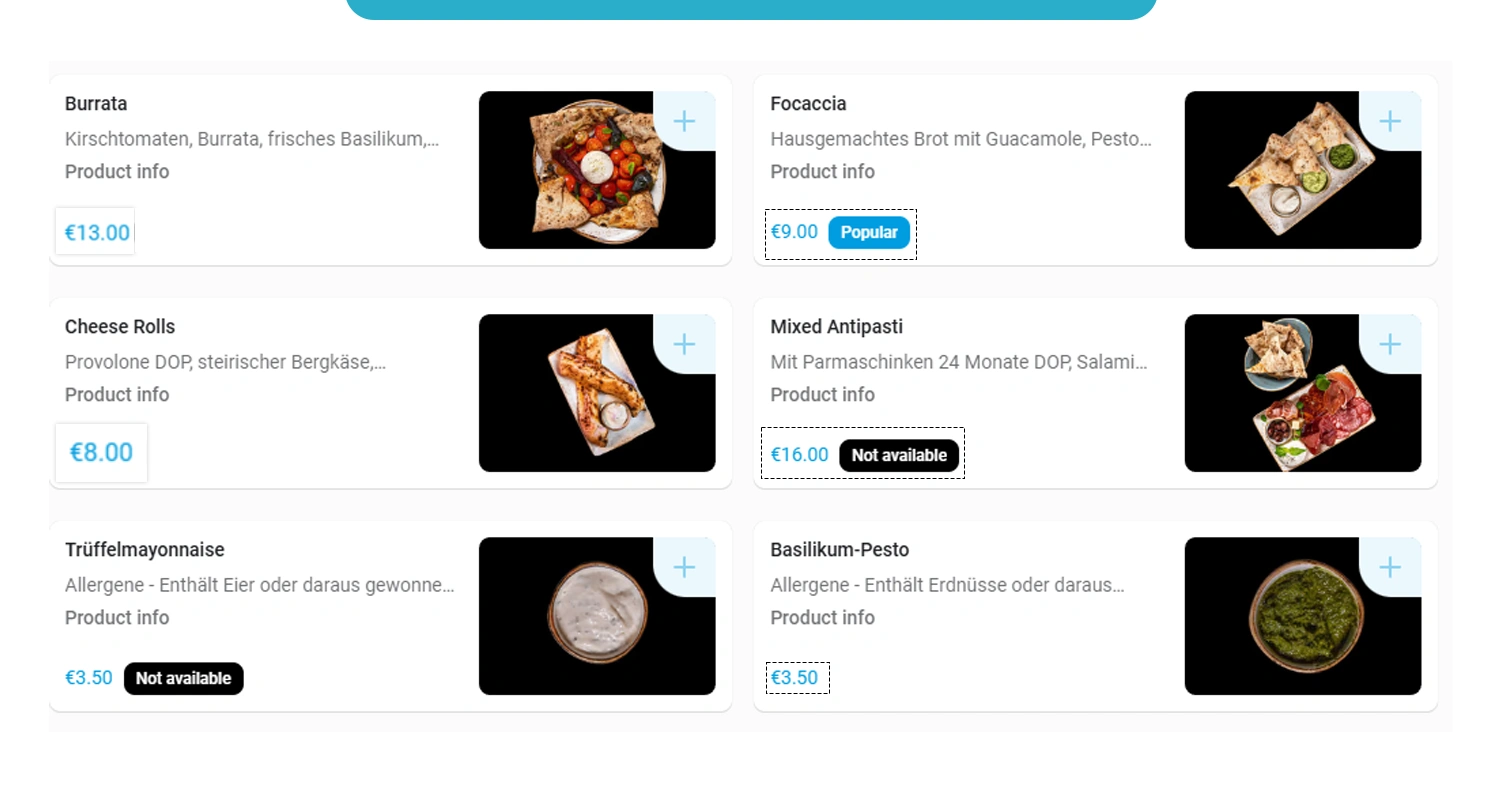Select the Cheese Rolls €8.00 price
The width and height of the screenshot is (1503, 793).
click(101, 453)
